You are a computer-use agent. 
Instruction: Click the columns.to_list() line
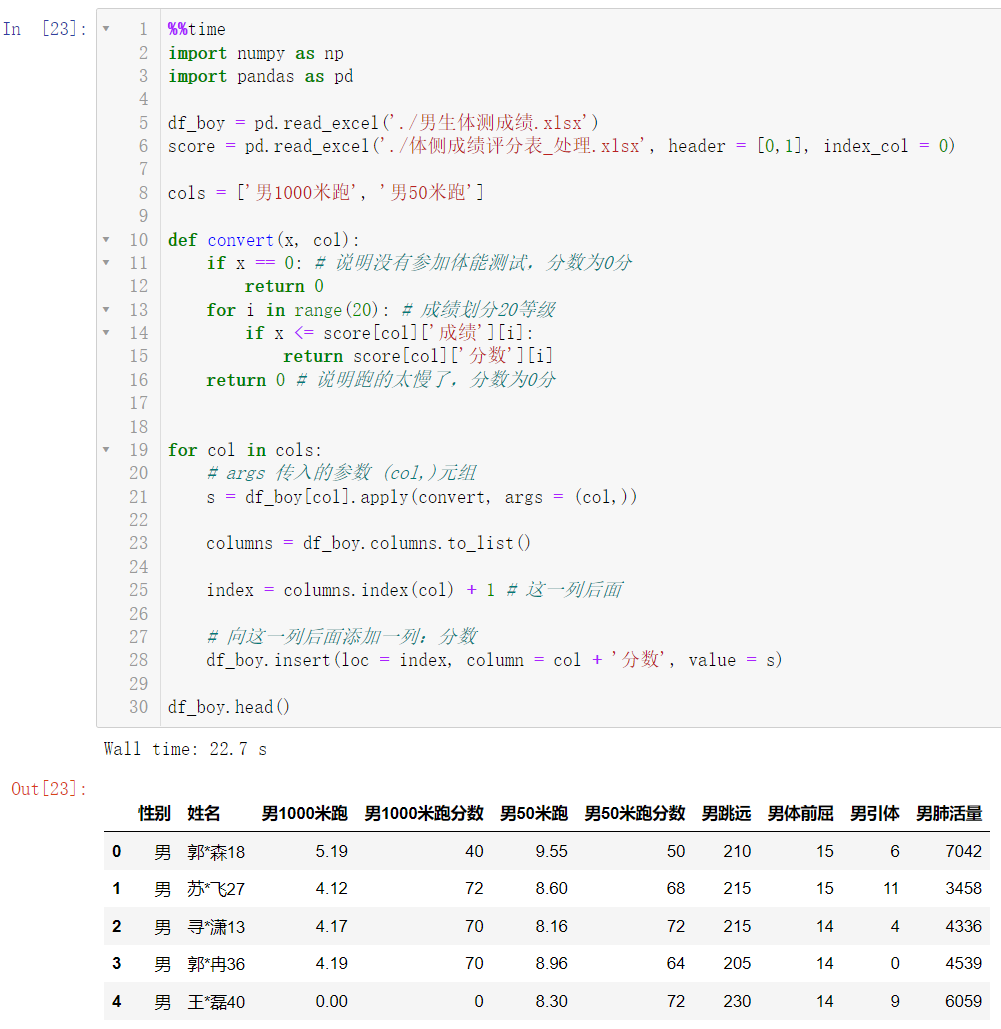(368, 543)
